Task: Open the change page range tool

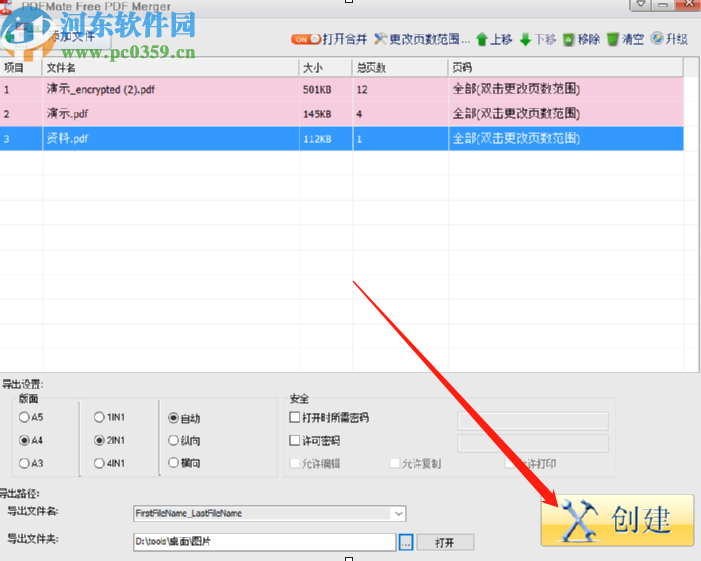Action: (422, 39)
